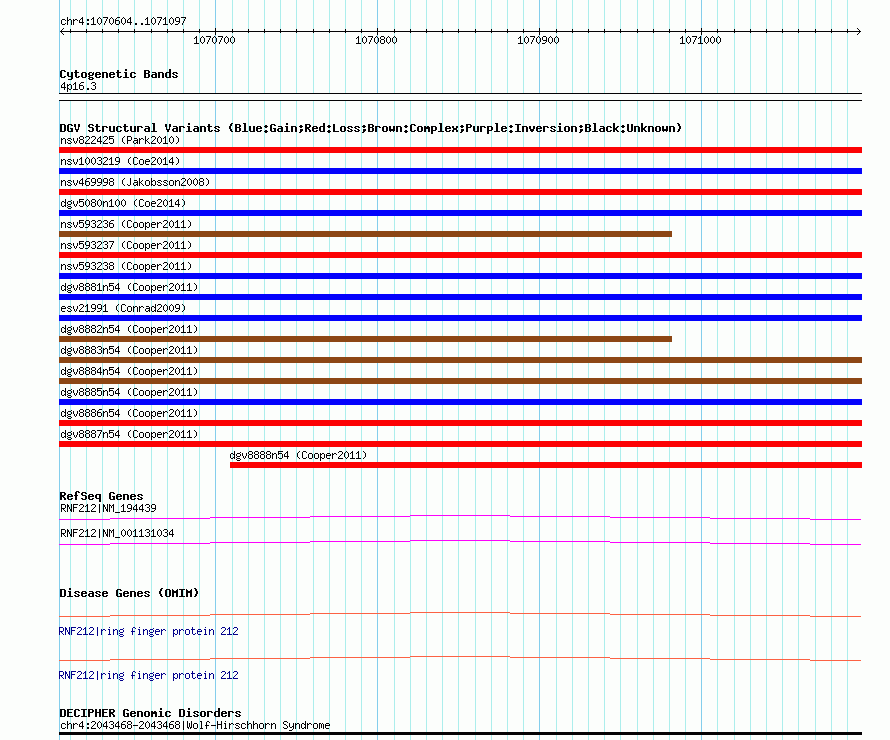
Task: Open the dgv8888n54 (Cooper2011) label
Action: [298, 455]
